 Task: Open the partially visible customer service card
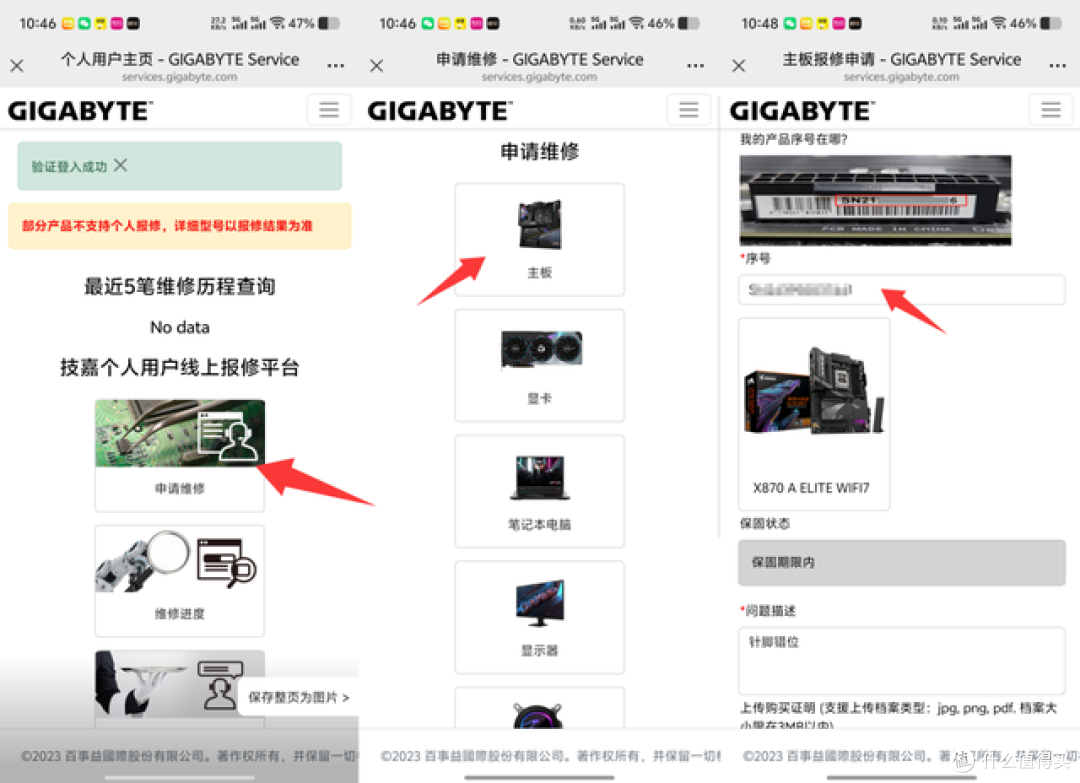coord(180,689)
